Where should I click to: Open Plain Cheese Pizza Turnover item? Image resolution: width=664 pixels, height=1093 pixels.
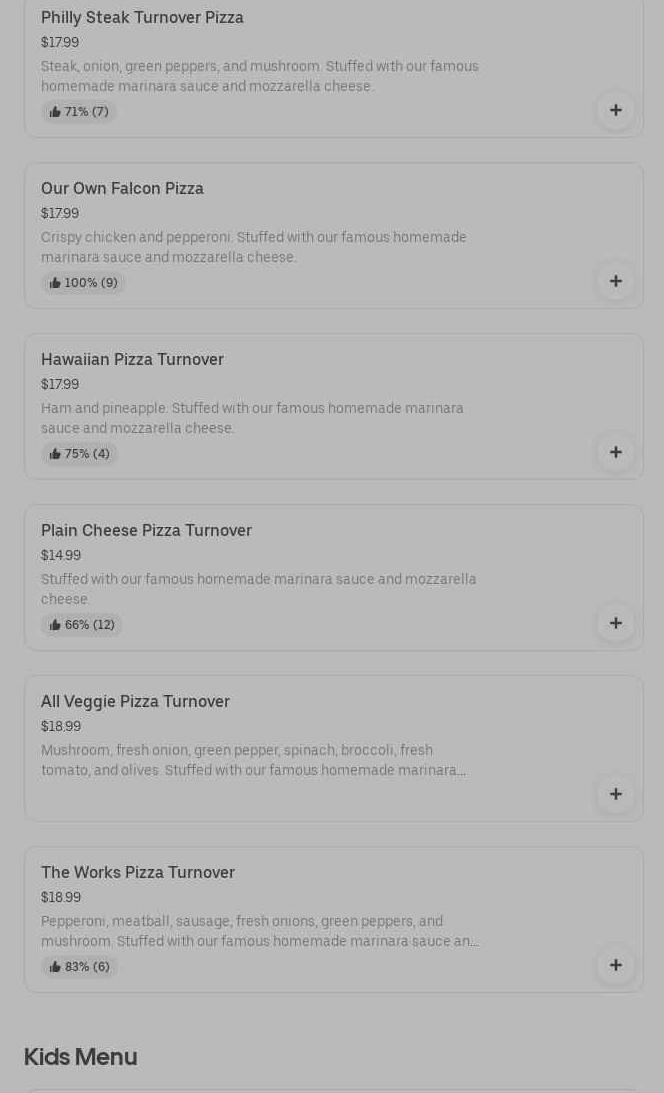(146, 530)
